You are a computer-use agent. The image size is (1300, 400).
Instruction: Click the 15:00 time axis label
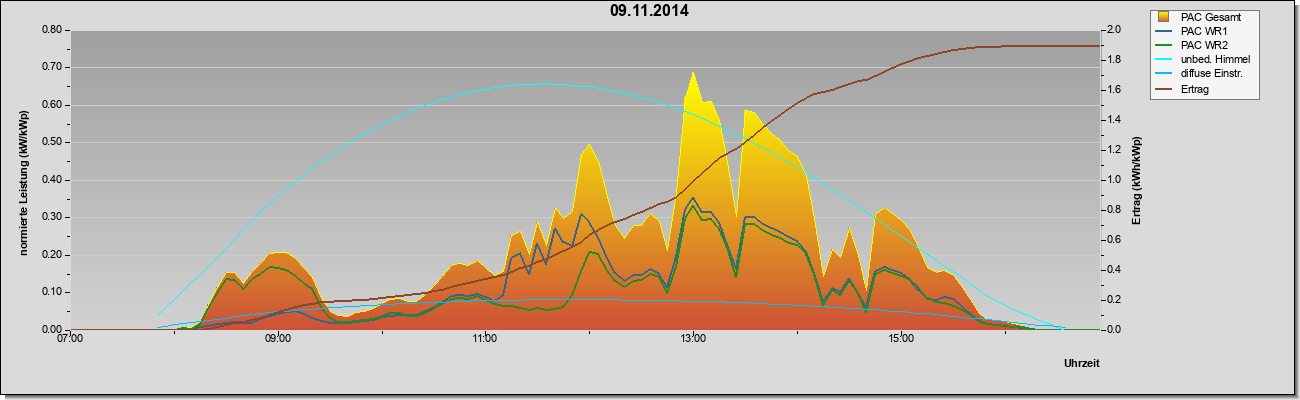coord(900,340)
